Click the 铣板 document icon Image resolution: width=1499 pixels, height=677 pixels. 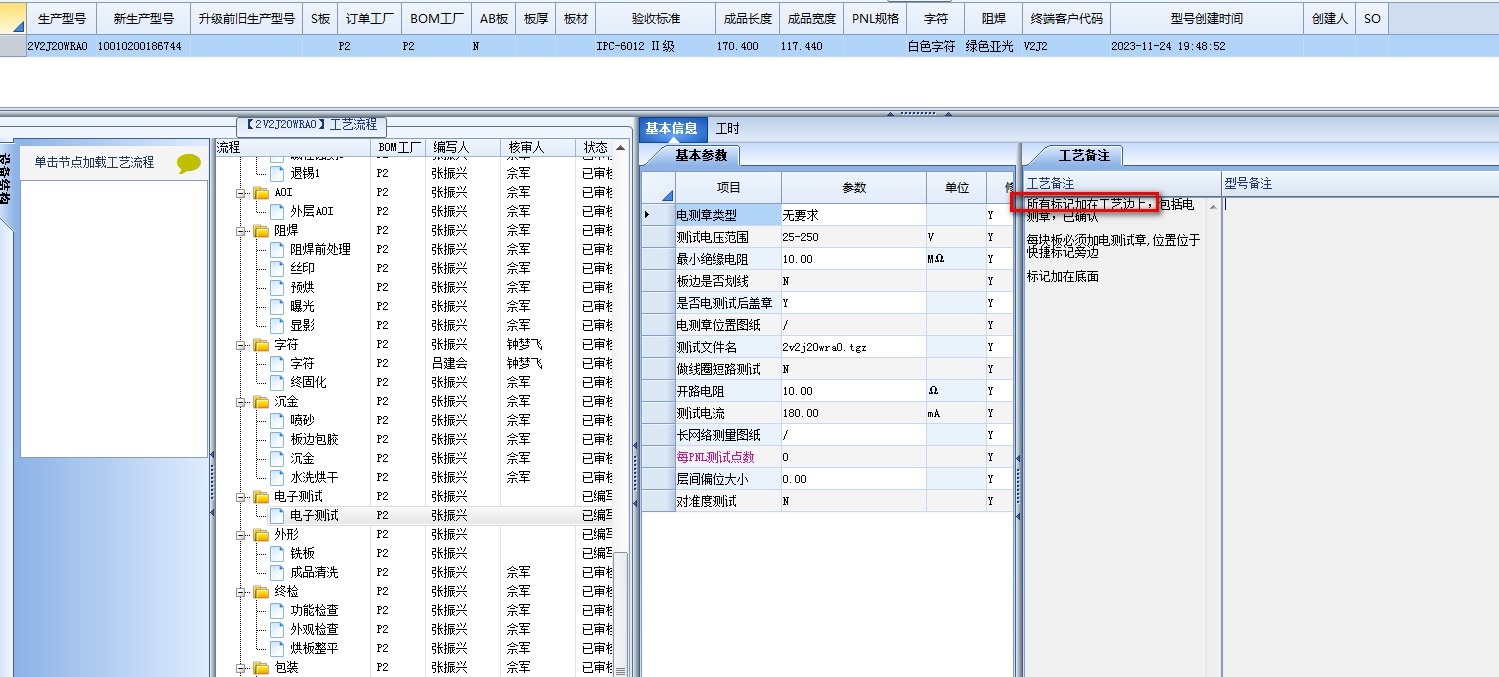(x=278, y=554)
